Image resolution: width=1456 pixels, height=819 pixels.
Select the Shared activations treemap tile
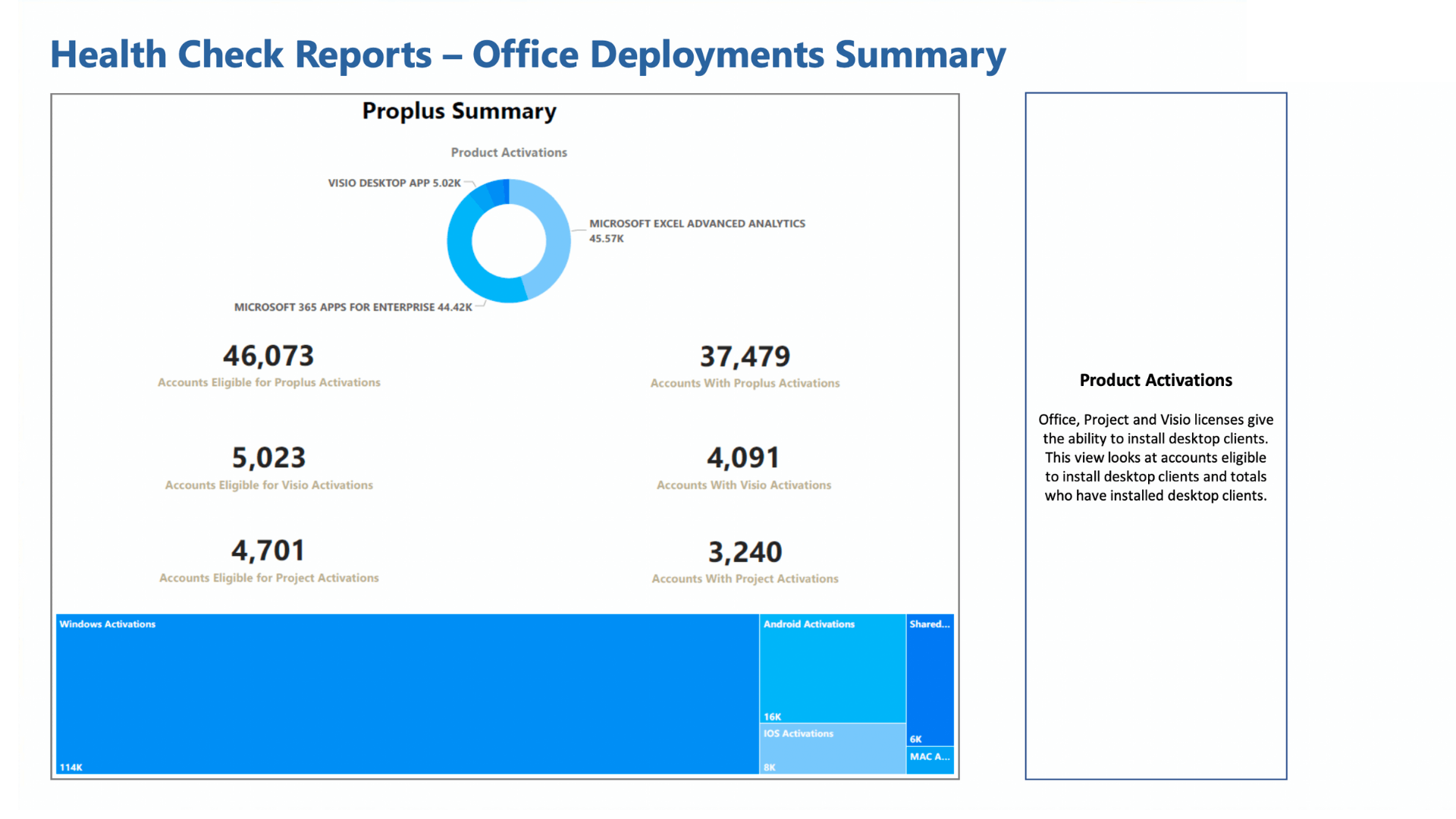pos(930,679)
